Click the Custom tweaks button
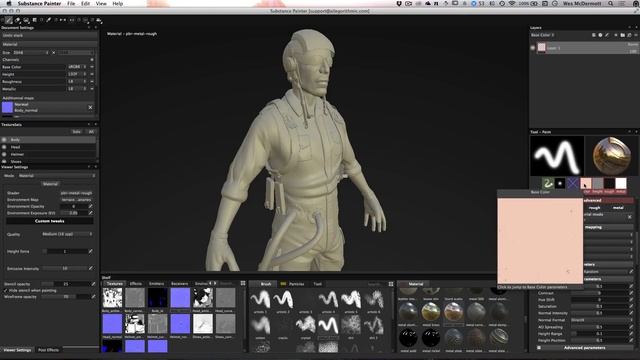The image size is (640, 360). tap(50, 221)
